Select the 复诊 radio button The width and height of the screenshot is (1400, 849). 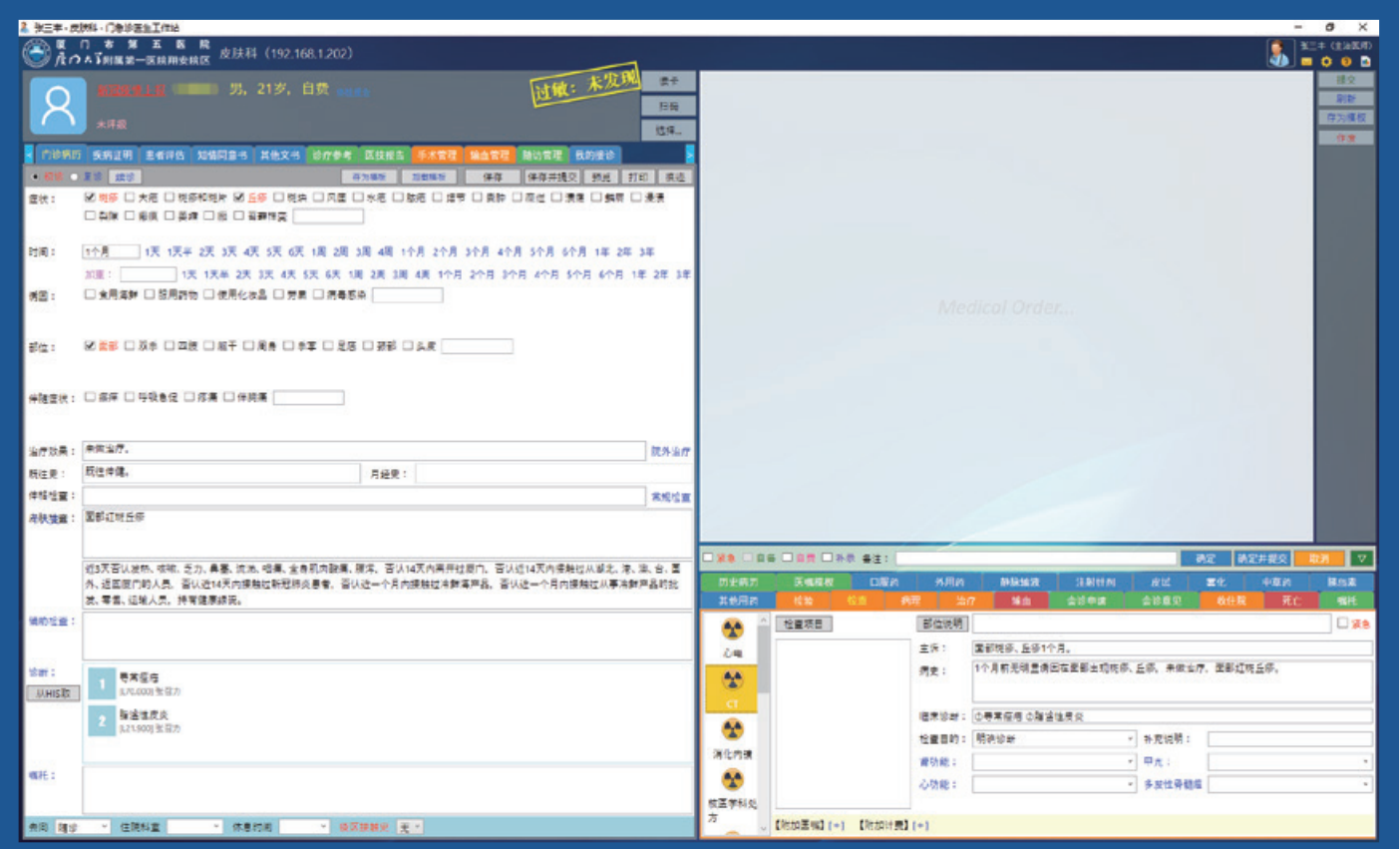pos(74,178)
